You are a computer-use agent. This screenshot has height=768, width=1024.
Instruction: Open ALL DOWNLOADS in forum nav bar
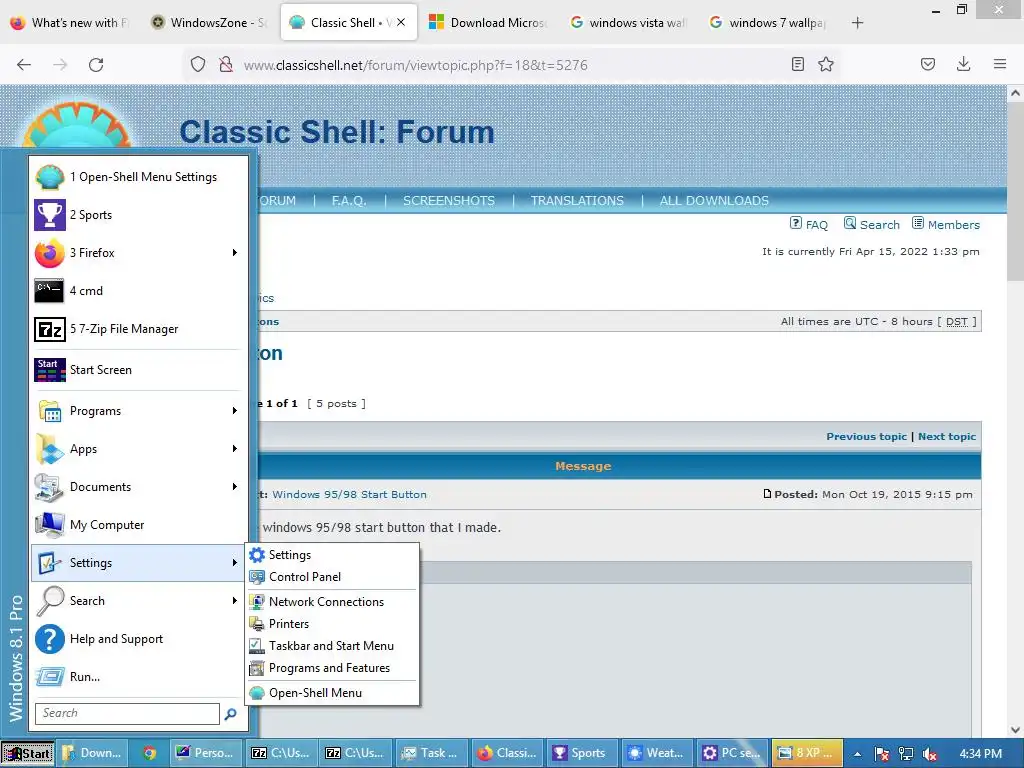click(714, 200)
